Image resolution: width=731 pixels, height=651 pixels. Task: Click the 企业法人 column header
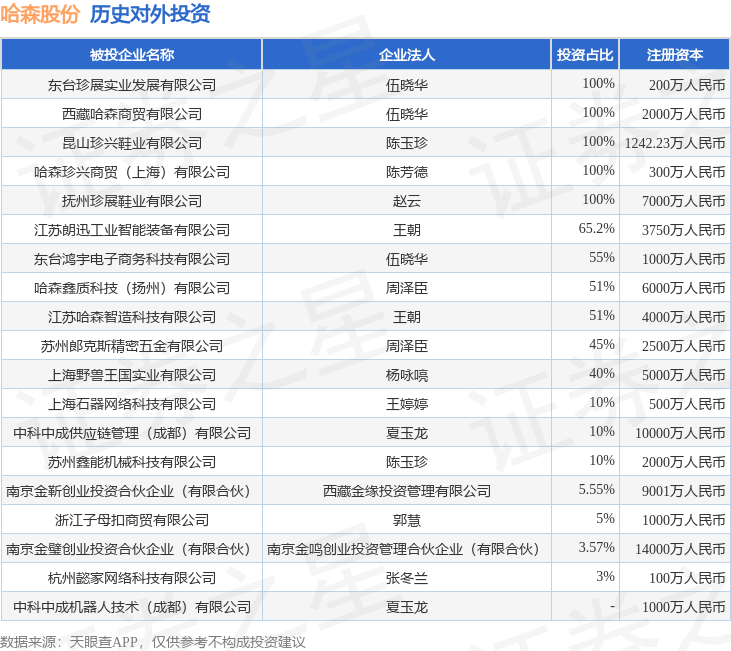407,55
